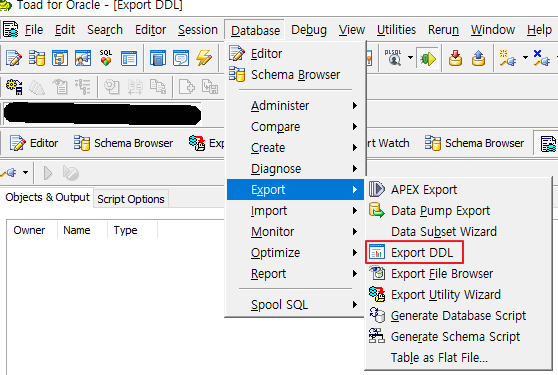Open the Session menu
This screenshot has height=375, width=558.
[198, 30]
